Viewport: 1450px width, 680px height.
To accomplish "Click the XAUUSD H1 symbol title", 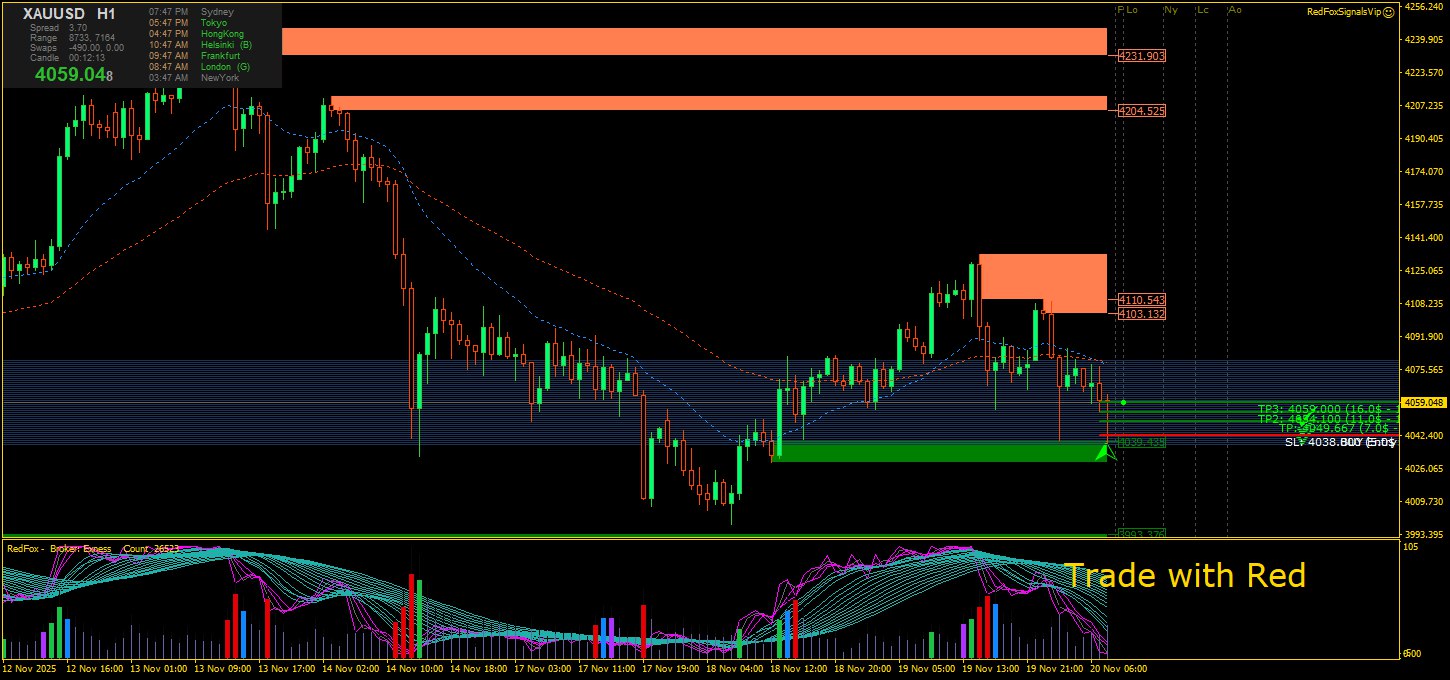I will [69, 14].
